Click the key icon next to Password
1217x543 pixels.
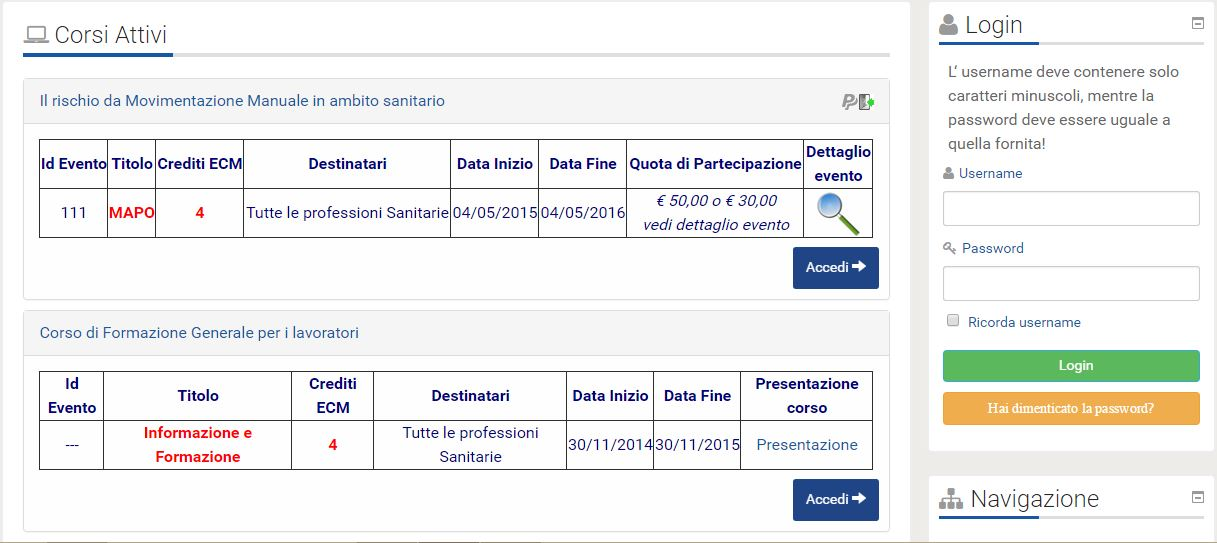(x=950, y=248)
